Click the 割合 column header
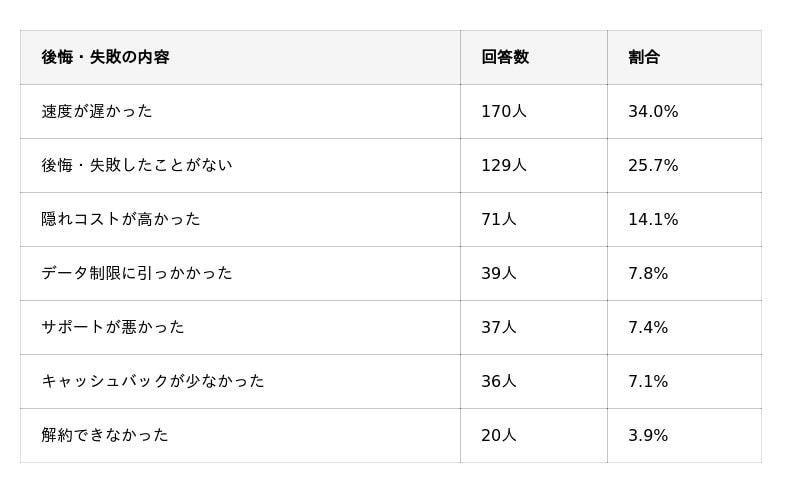 pyautogui.click(x=644, y=57)
